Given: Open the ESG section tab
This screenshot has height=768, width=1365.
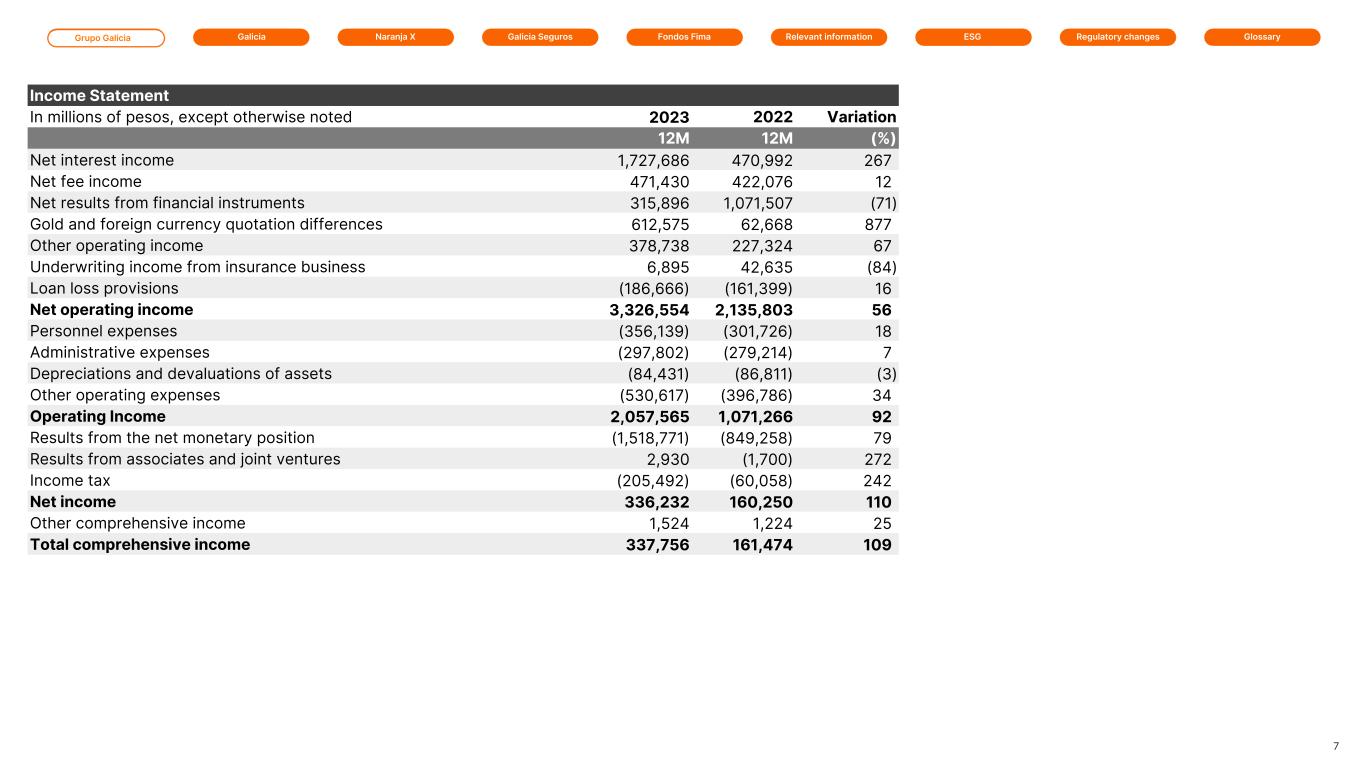Looking at the screenshot, I should pyautogui.click(x=973, y=37).
